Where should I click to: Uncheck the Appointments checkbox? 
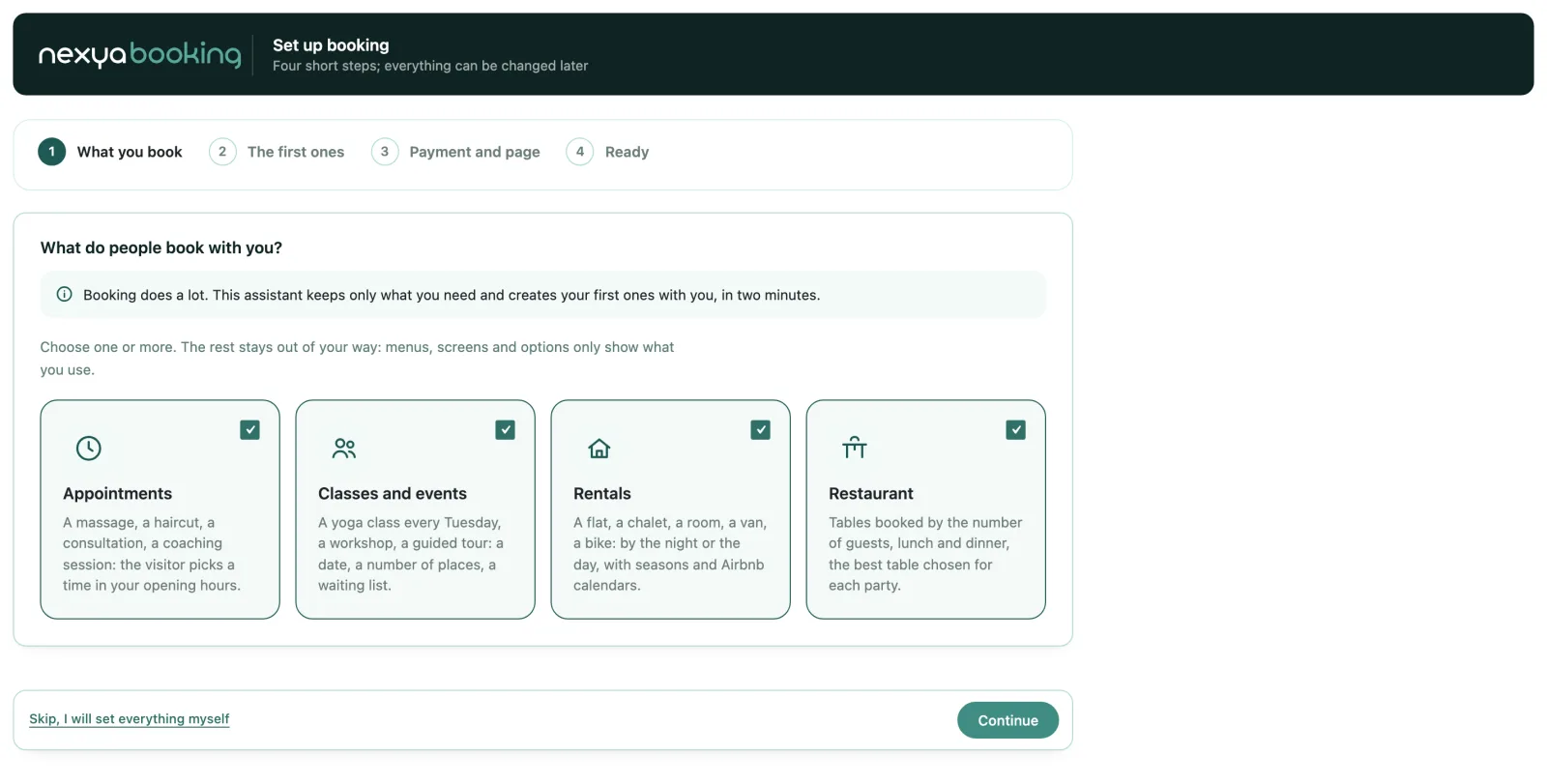[249, 429]
